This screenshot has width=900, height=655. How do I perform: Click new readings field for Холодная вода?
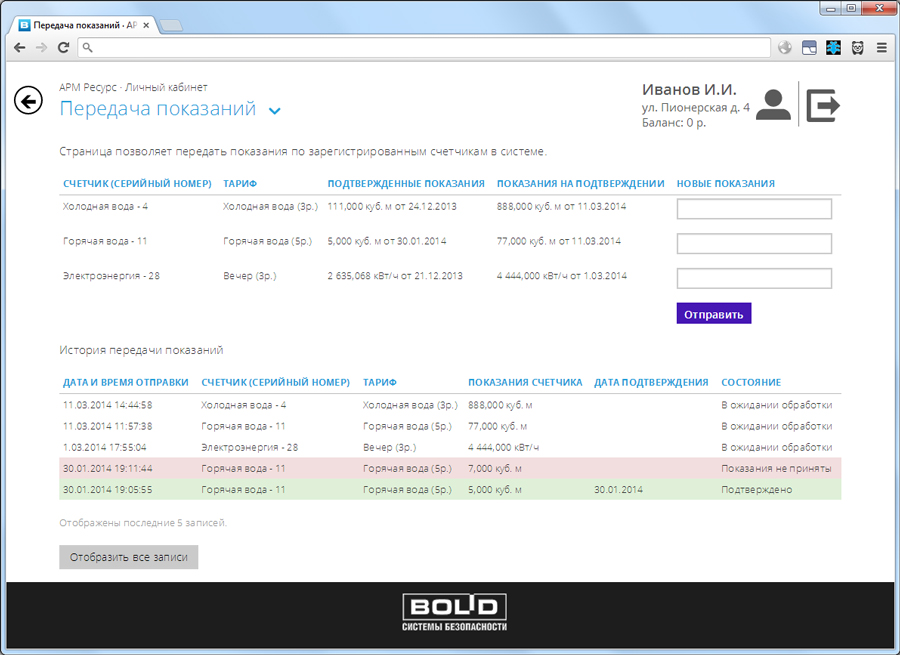tap(754, 209)
